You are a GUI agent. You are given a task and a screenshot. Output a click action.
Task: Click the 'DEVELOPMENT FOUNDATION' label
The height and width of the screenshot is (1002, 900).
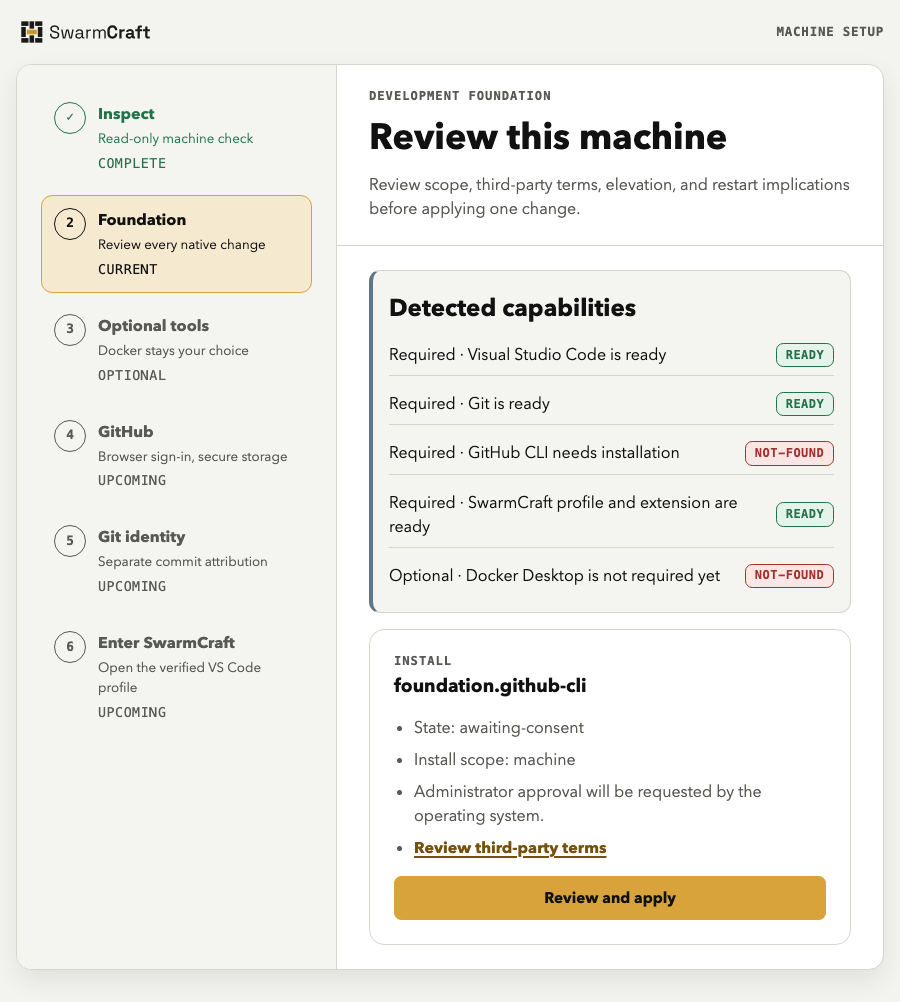click(460, 96)
